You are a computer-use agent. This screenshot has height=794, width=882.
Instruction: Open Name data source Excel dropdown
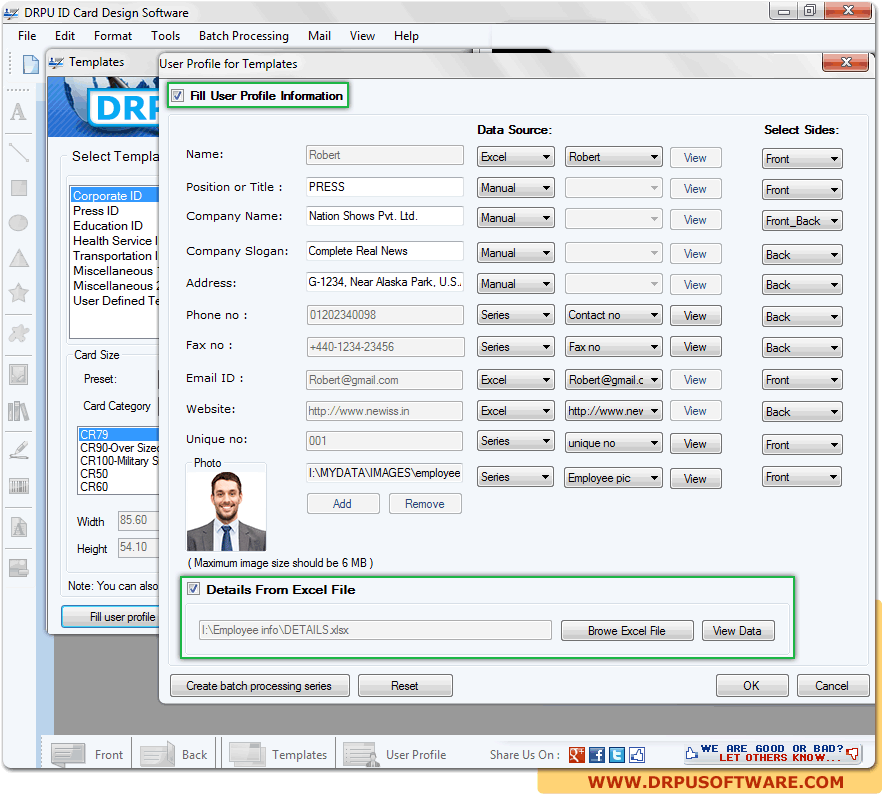(515, 157)
